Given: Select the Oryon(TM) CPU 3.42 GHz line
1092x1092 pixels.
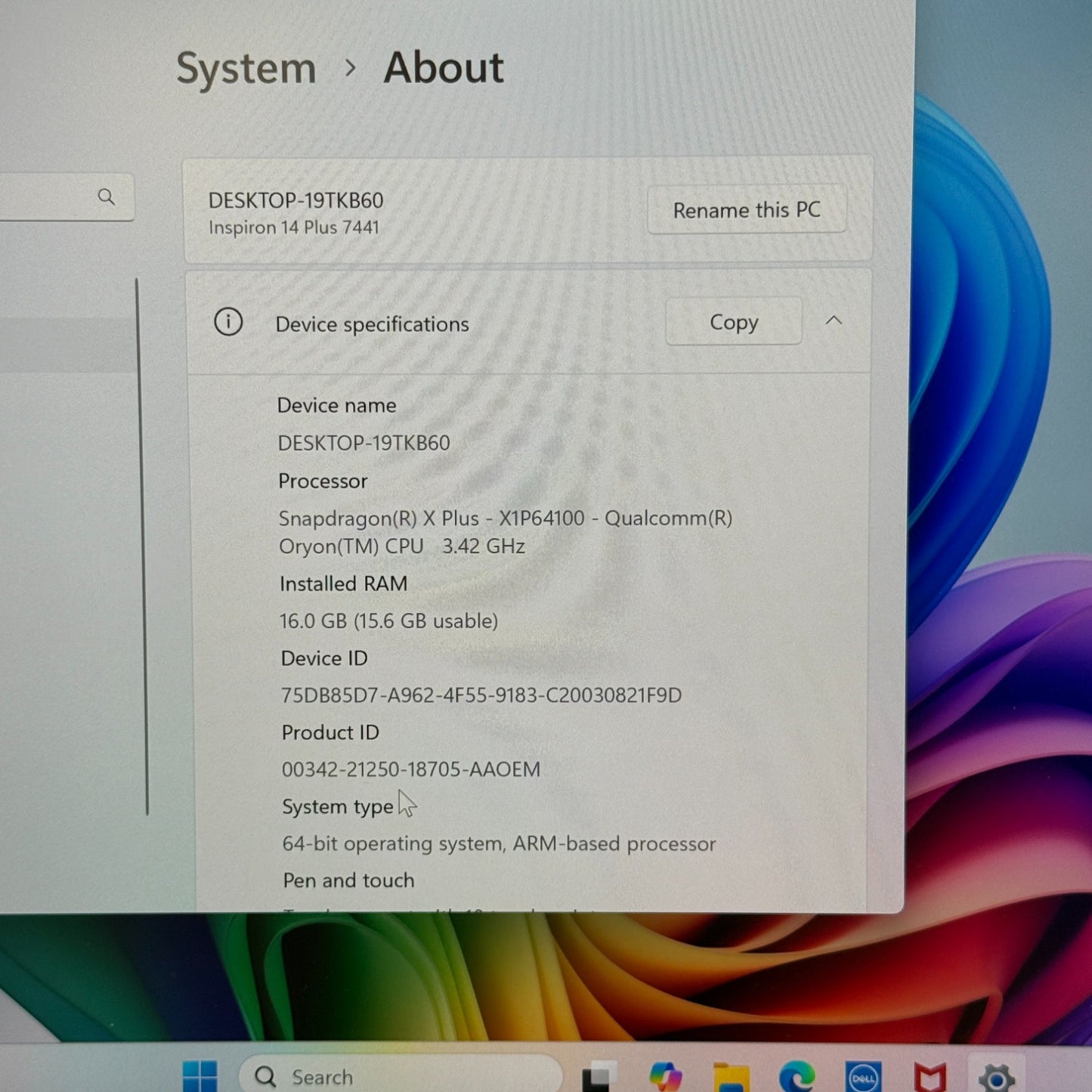Looking at the screenshot, I should [x=402, y=546].
